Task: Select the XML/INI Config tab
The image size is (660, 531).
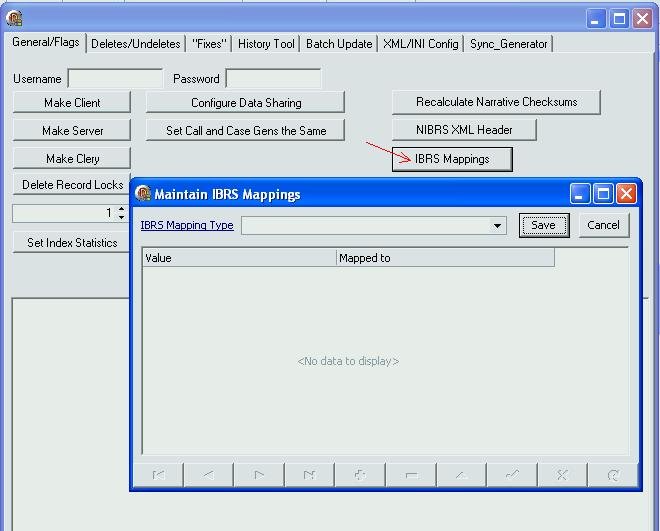Action: [x=420, y=44]
